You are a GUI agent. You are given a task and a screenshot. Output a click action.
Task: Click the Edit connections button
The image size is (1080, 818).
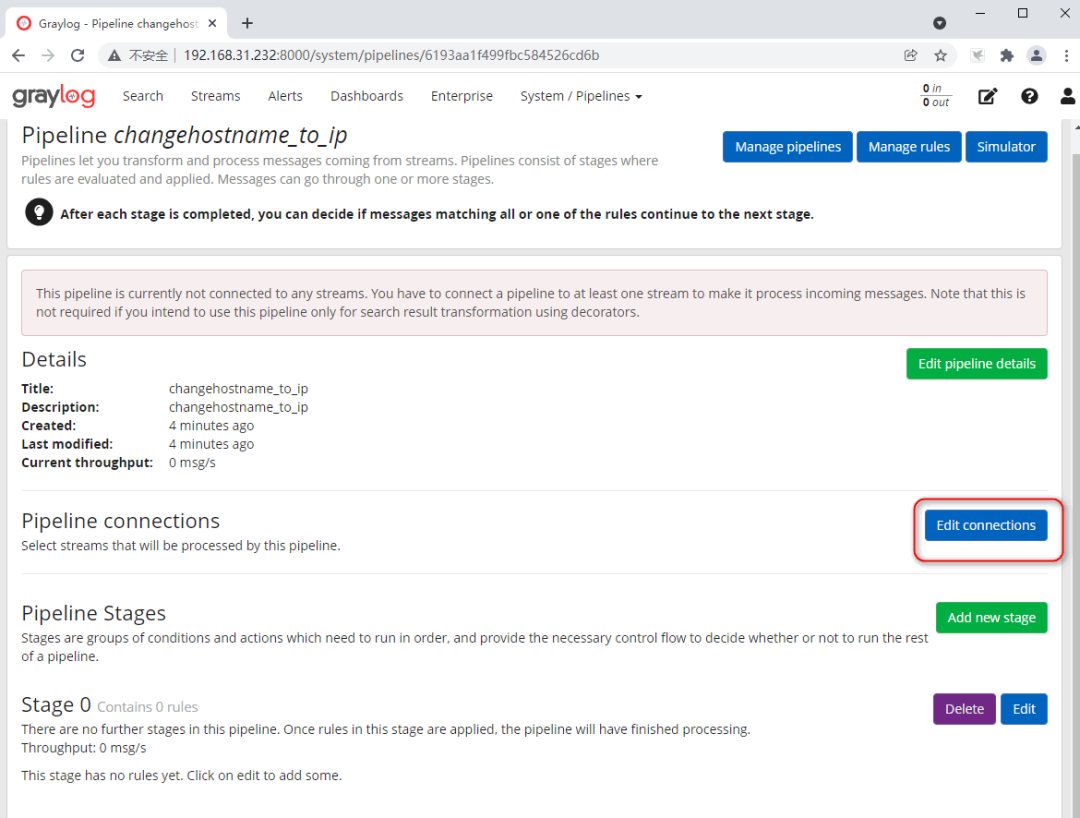[x=985, y=525]
